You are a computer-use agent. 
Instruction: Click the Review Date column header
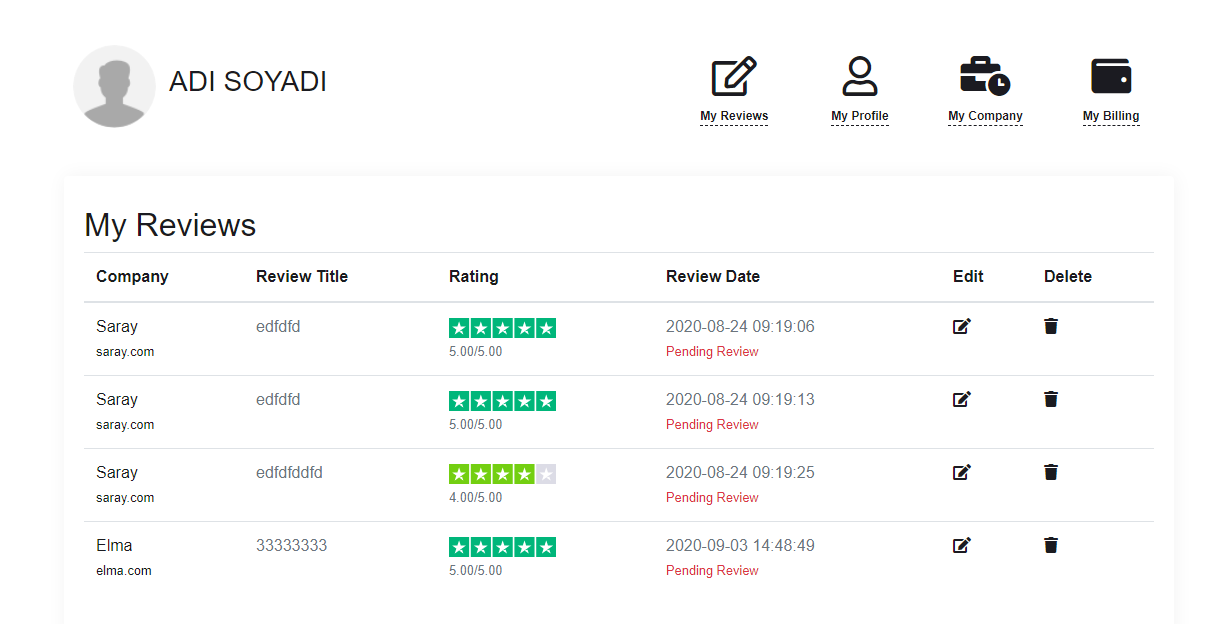[713, 277]
